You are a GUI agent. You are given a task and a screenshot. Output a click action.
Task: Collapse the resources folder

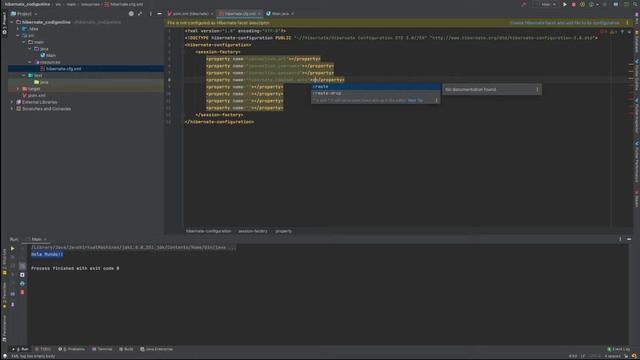30,62
